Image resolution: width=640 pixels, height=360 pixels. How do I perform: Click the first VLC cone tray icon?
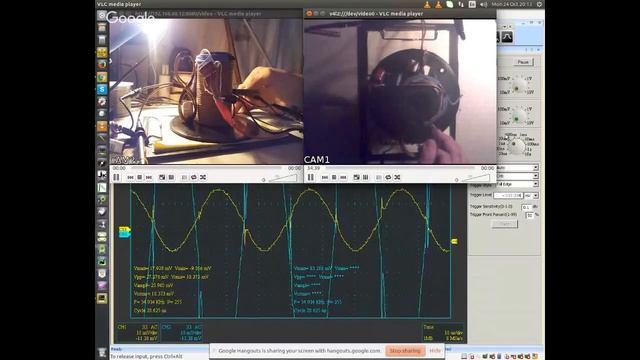(427, 4)
